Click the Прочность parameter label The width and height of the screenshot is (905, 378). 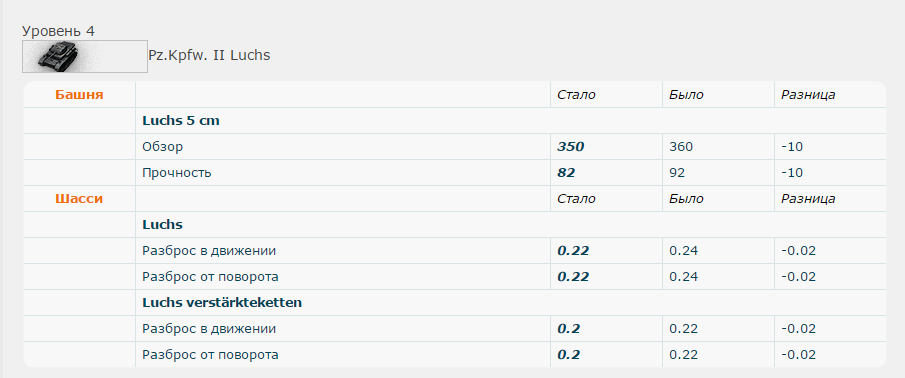[177, 173]
